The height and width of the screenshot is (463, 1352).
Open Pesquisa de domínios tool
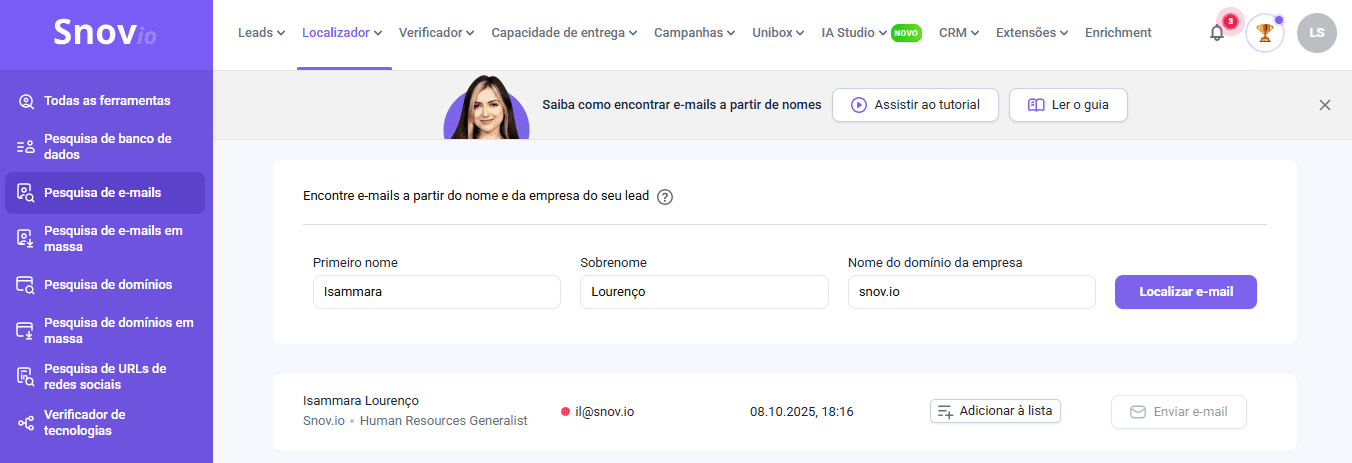coord(106,285)
